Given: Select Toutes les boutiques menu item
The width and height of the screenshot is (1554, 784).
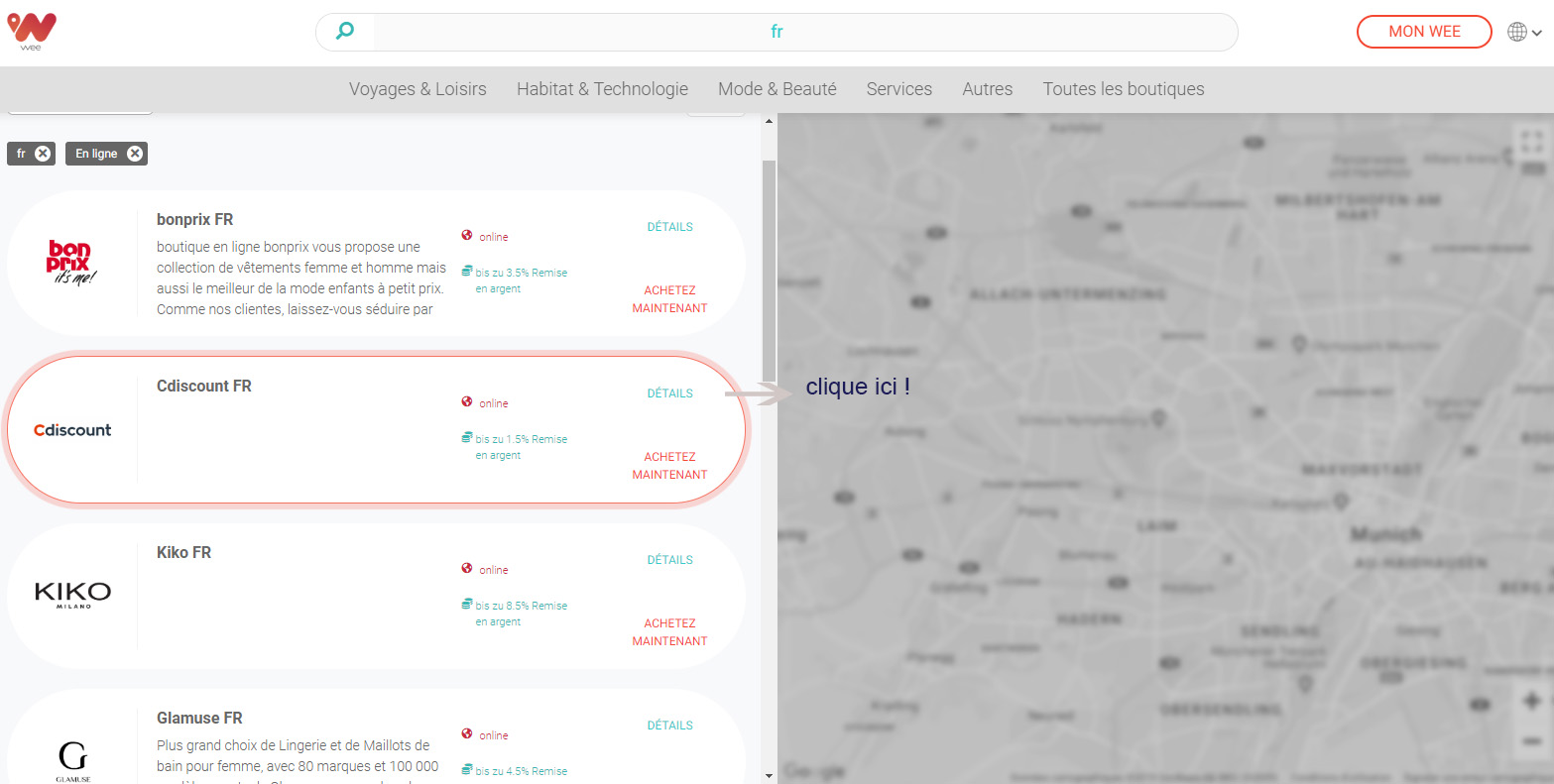Looking at the screenshot, I should (1123, 89).
